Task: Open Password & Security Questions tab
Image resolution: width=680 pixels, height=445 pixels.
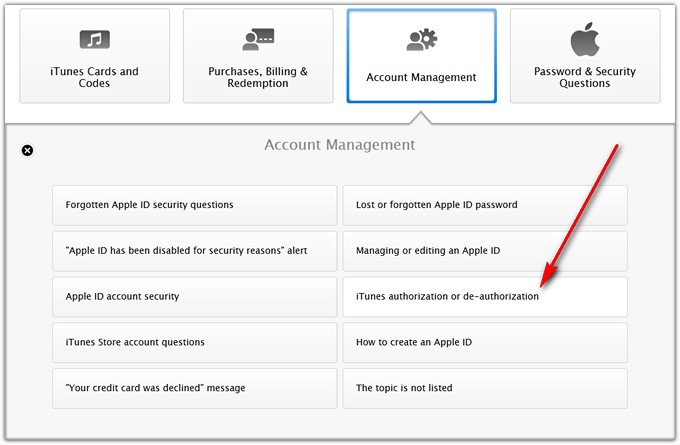Action: coord(585,56)
